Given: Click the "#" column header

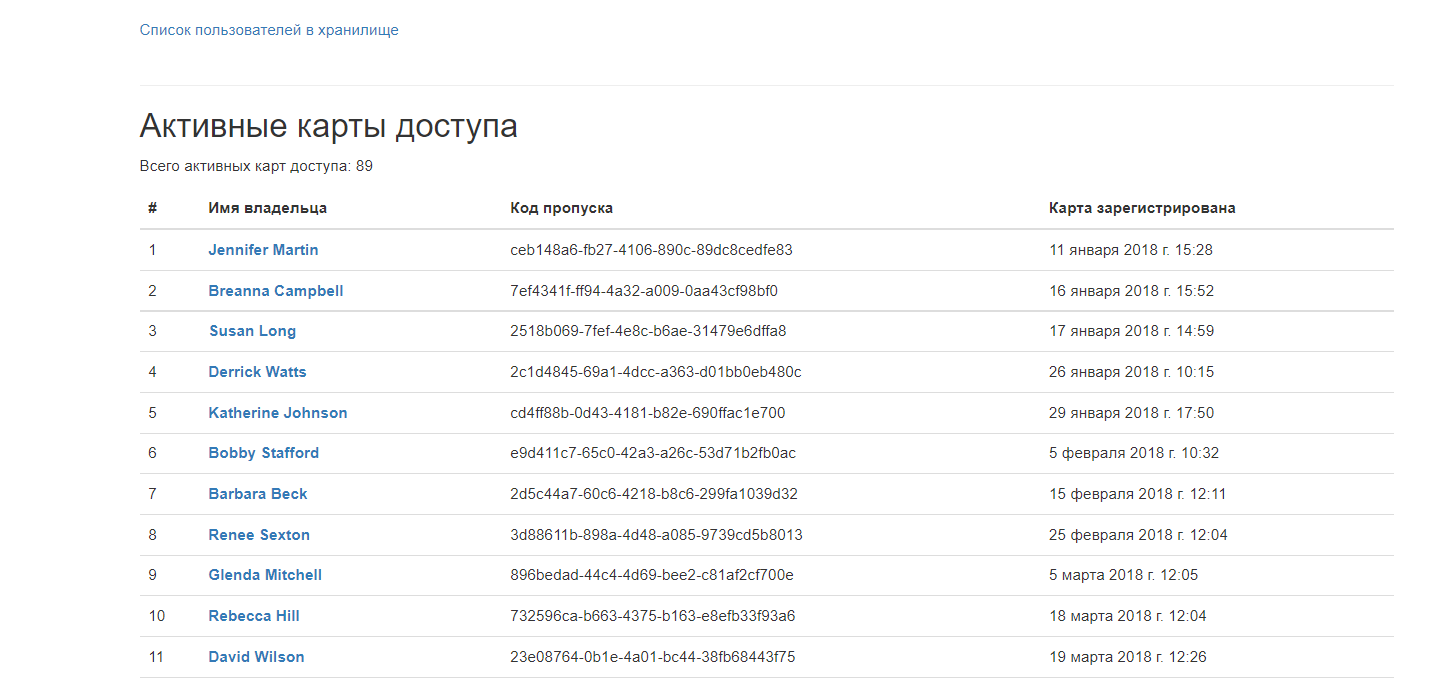Looking at the screenshot, I should 151,207.
